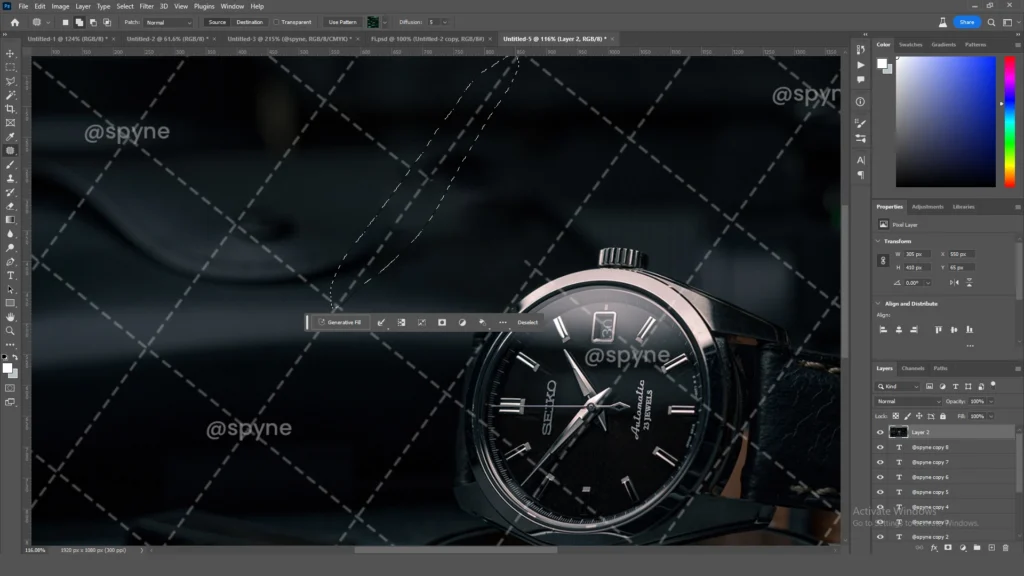
Task: Open the Plugins menu
Action: click(204, 7)
